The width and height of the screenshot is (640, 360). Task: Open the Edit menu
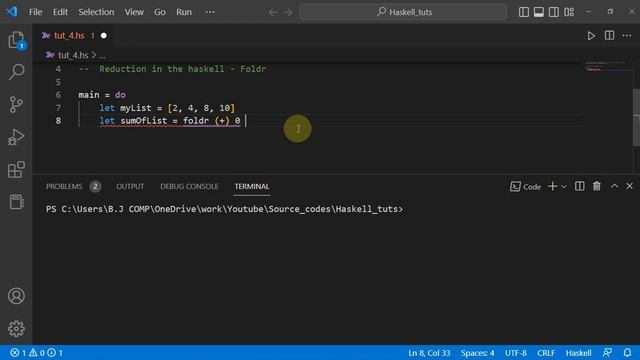(x=60, y=12)
